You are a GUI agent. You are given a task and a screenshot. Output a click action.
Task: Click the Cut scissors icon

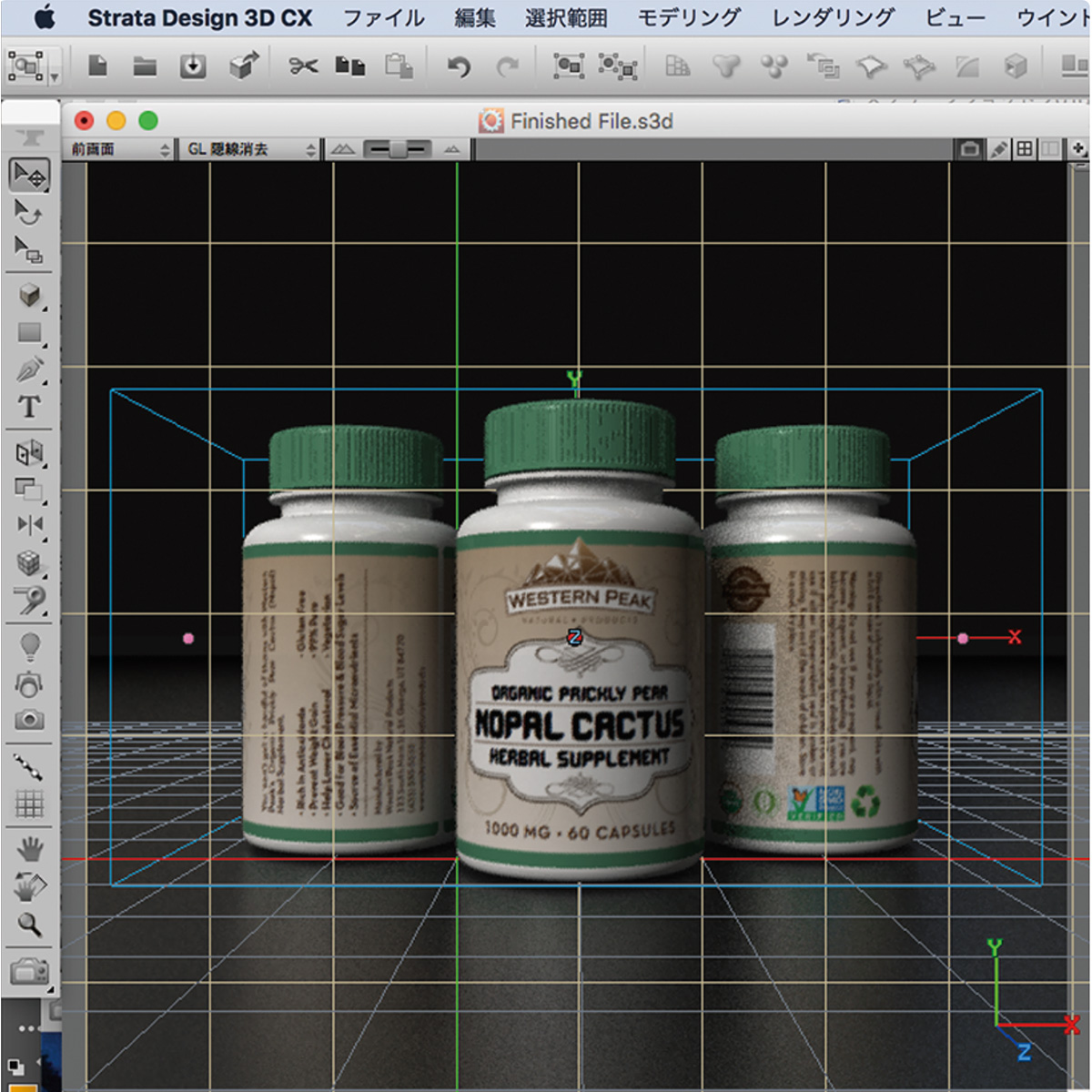303,66
